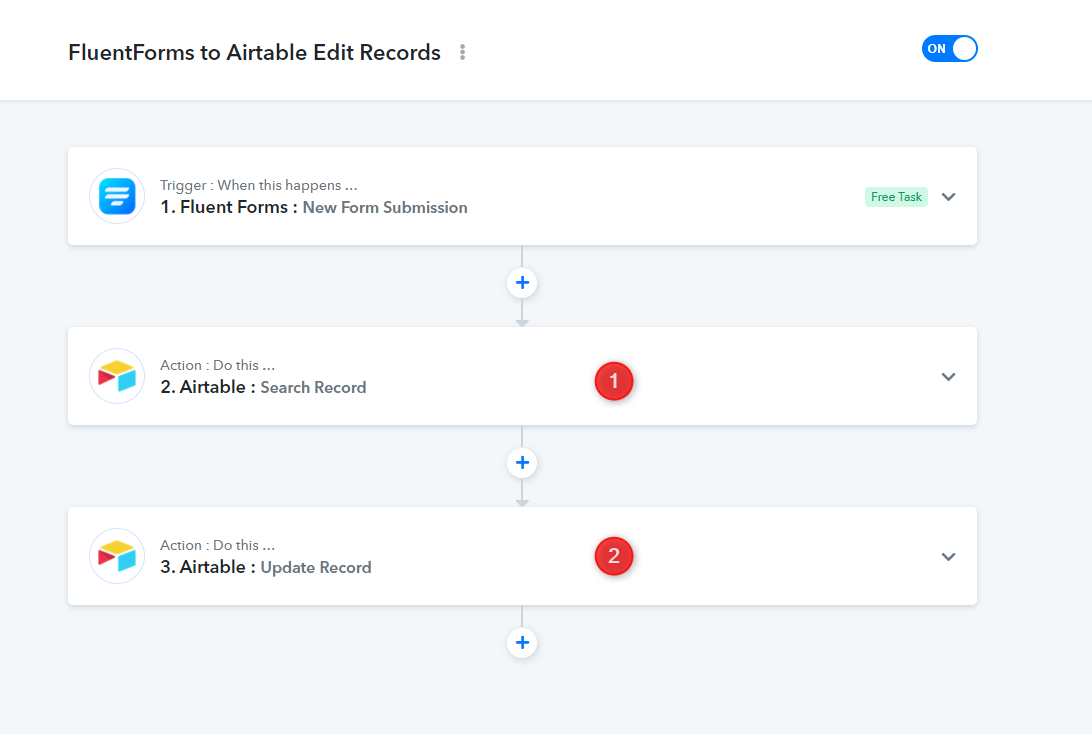The width and height of the screenshot is (1092, 734).
Task: Add a step after Fluent Forms trigger
Action: [x=522, y=283]
